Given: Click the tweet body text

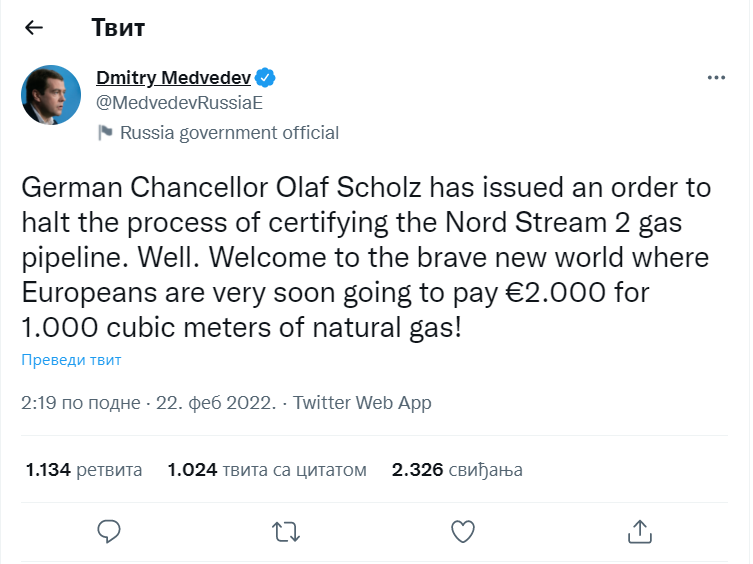Looking at the screenshot, I should click(366, 256).
